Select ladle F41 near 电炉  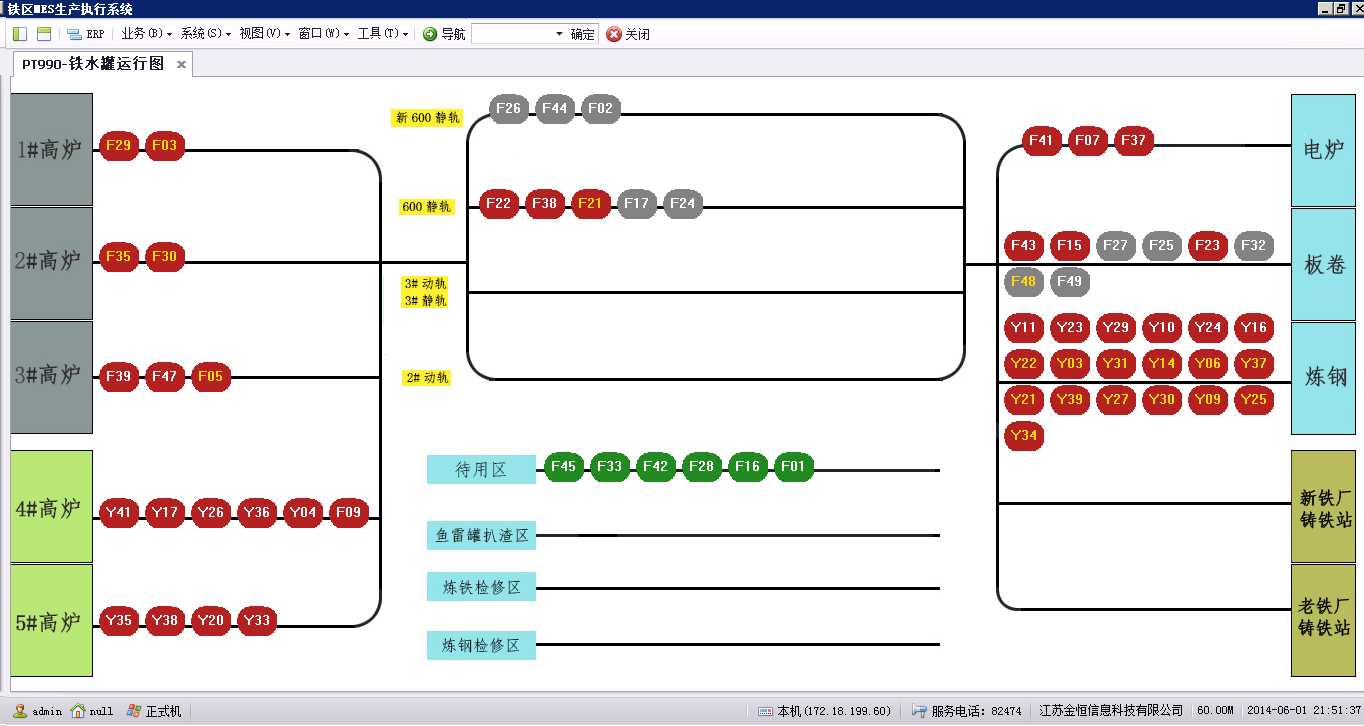(x=1041, y=141)
